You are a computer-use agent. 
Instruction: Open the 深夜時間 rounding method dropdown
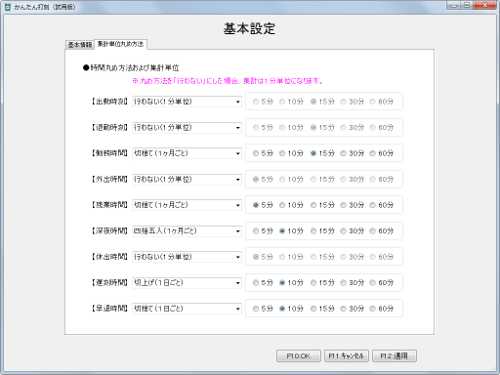point(187,231)
